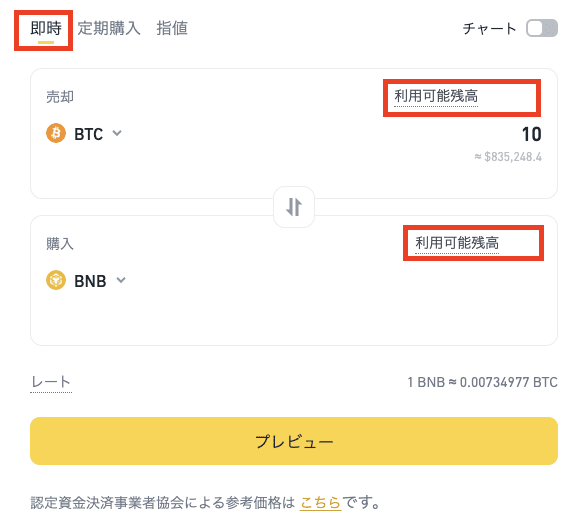Image resolution: width=584 pixels, height=524 pixels.
Task: Click the orange Bitcoin coin icon
Action: [x=56, y=133]
